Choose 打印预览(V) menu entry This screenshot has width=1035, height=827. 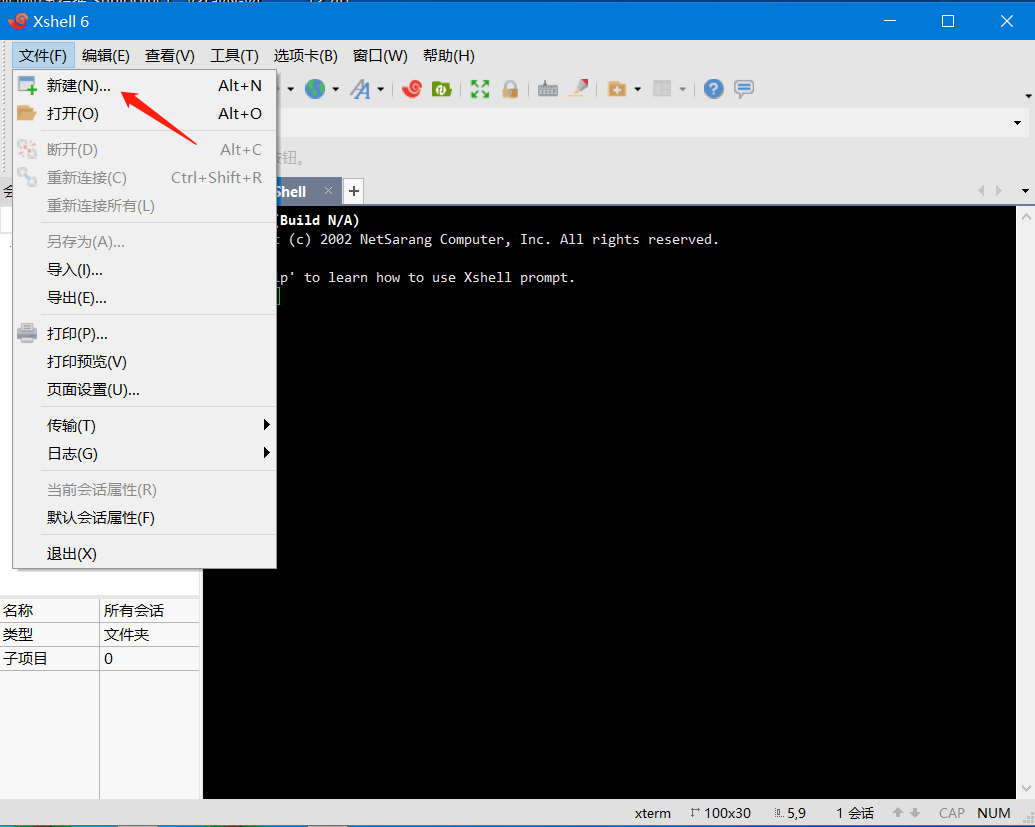tap(145, 362)
